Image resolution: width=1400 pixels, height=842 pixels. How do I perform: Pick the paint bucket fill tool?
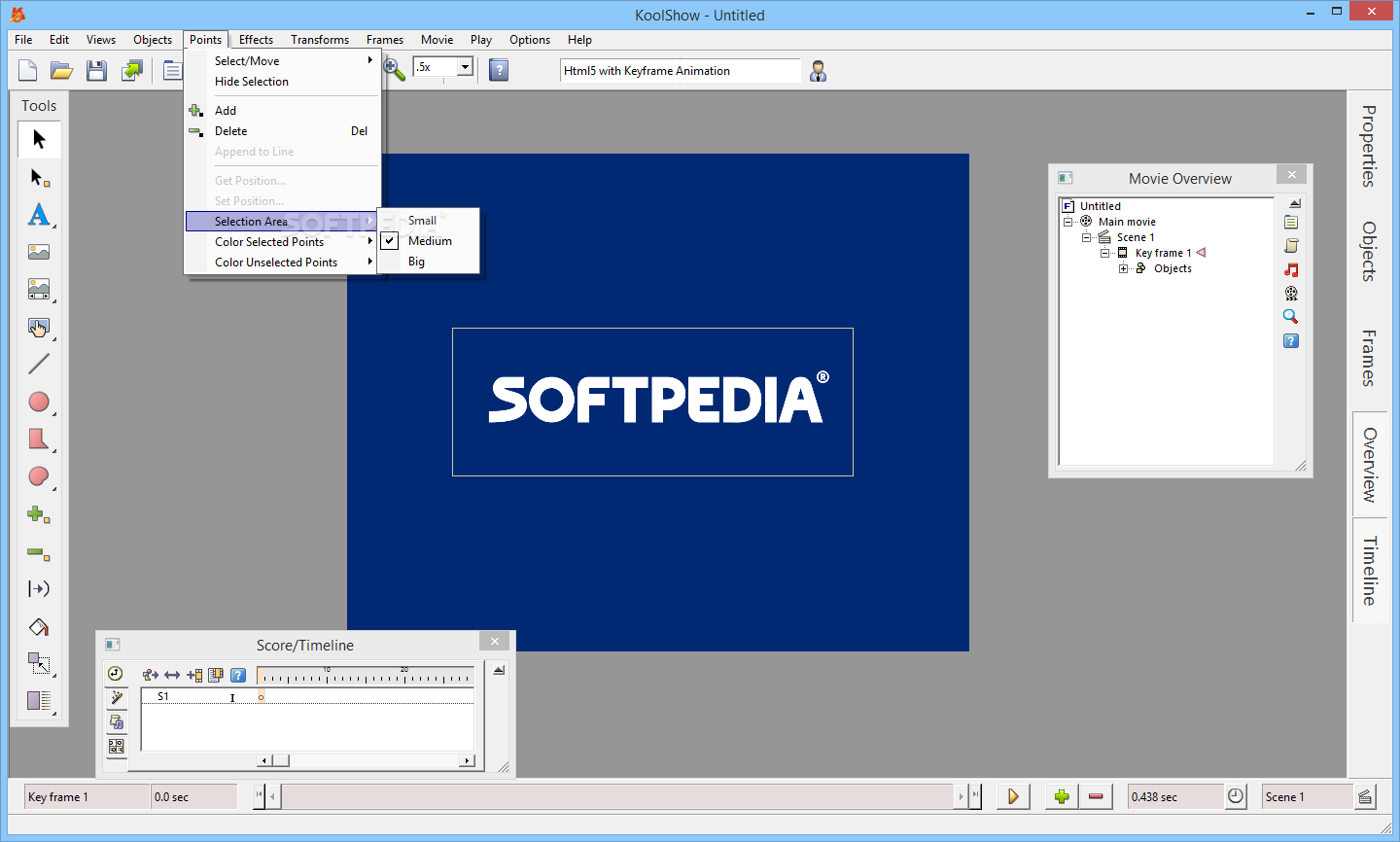[x=39, y=627]
